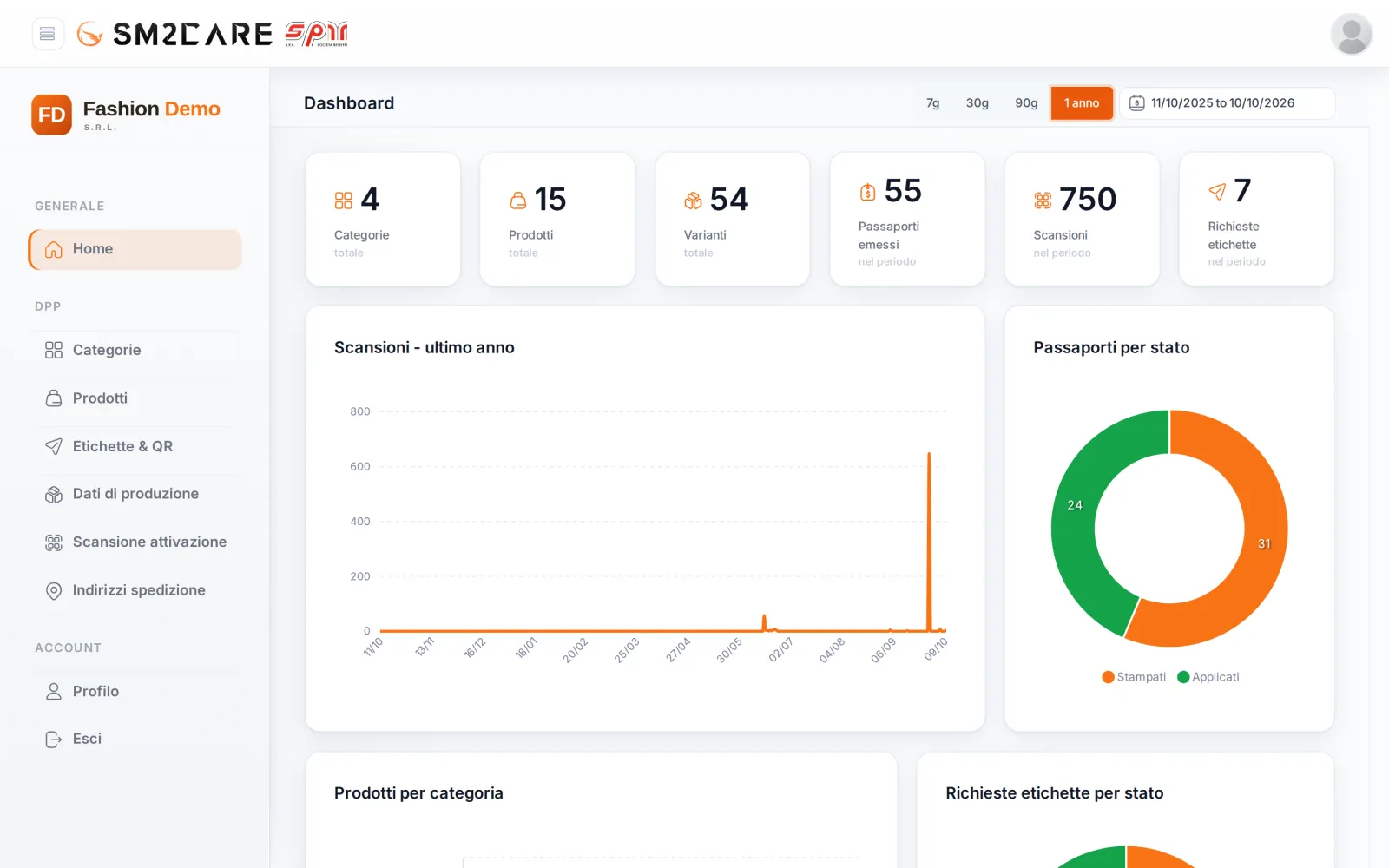
Task: Click the Prodotti bag icon in sidebar
Action: pos(54,398)
